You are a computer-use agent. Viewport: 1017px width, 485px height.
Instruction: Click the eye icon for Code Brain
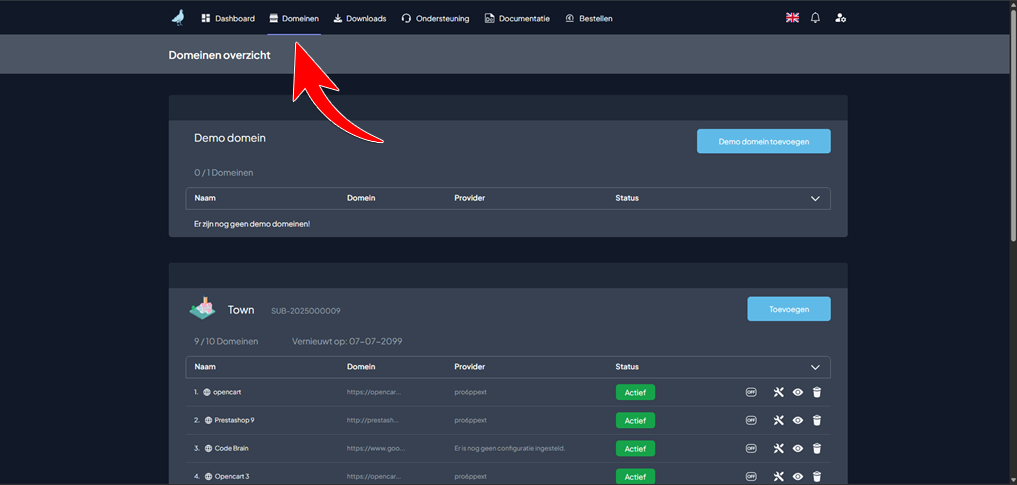pos(797,448)
